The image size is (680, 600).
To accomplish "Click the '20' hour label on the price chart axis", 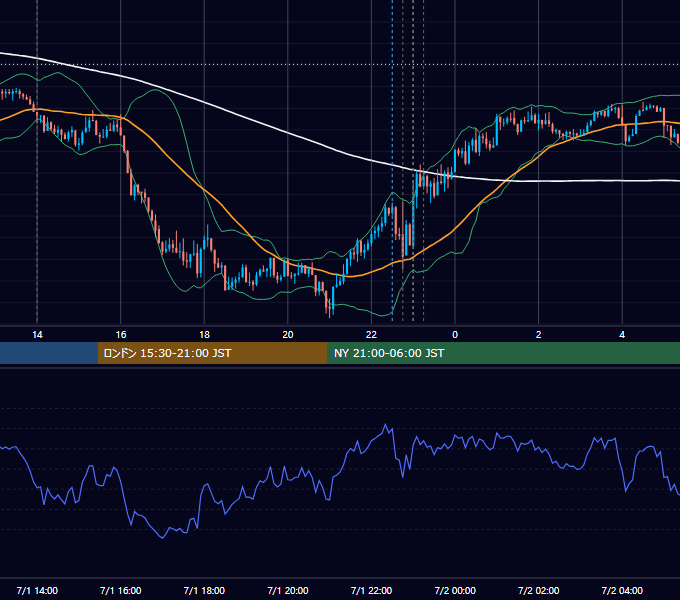I will 288,335.
